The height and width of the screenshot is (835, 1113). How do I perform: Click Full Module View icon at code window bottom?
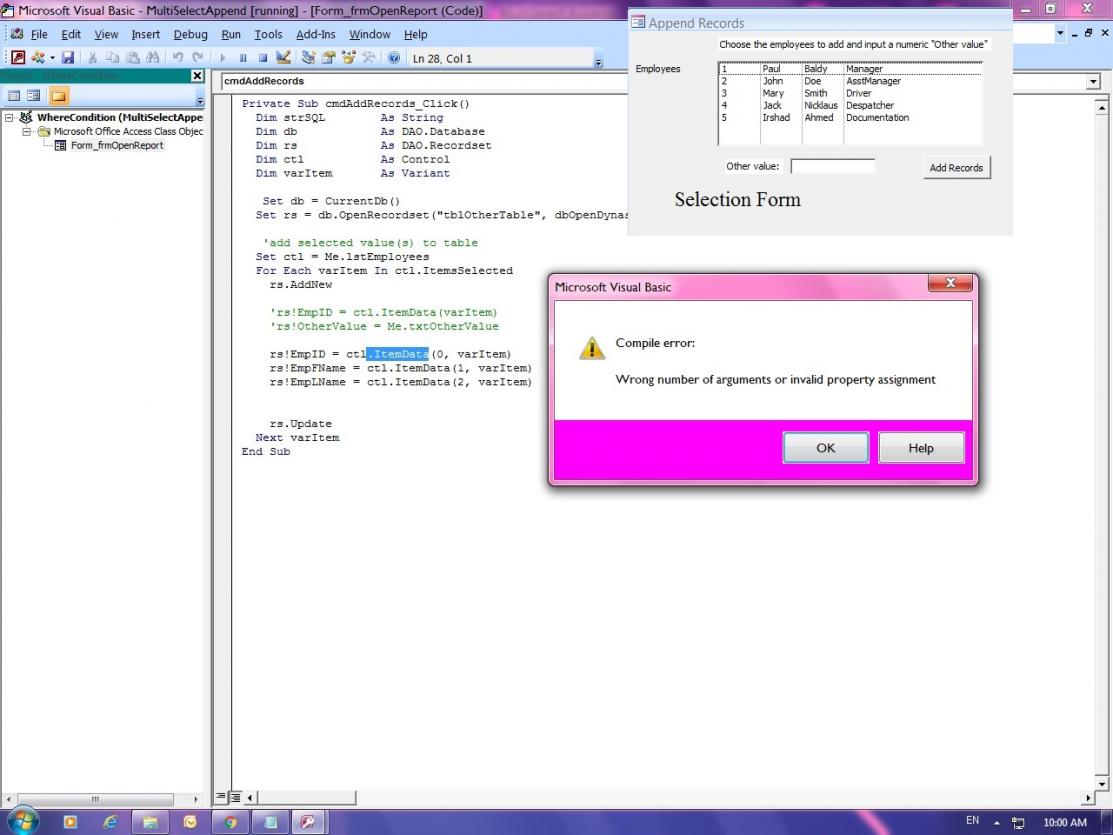tap(235, 797)
